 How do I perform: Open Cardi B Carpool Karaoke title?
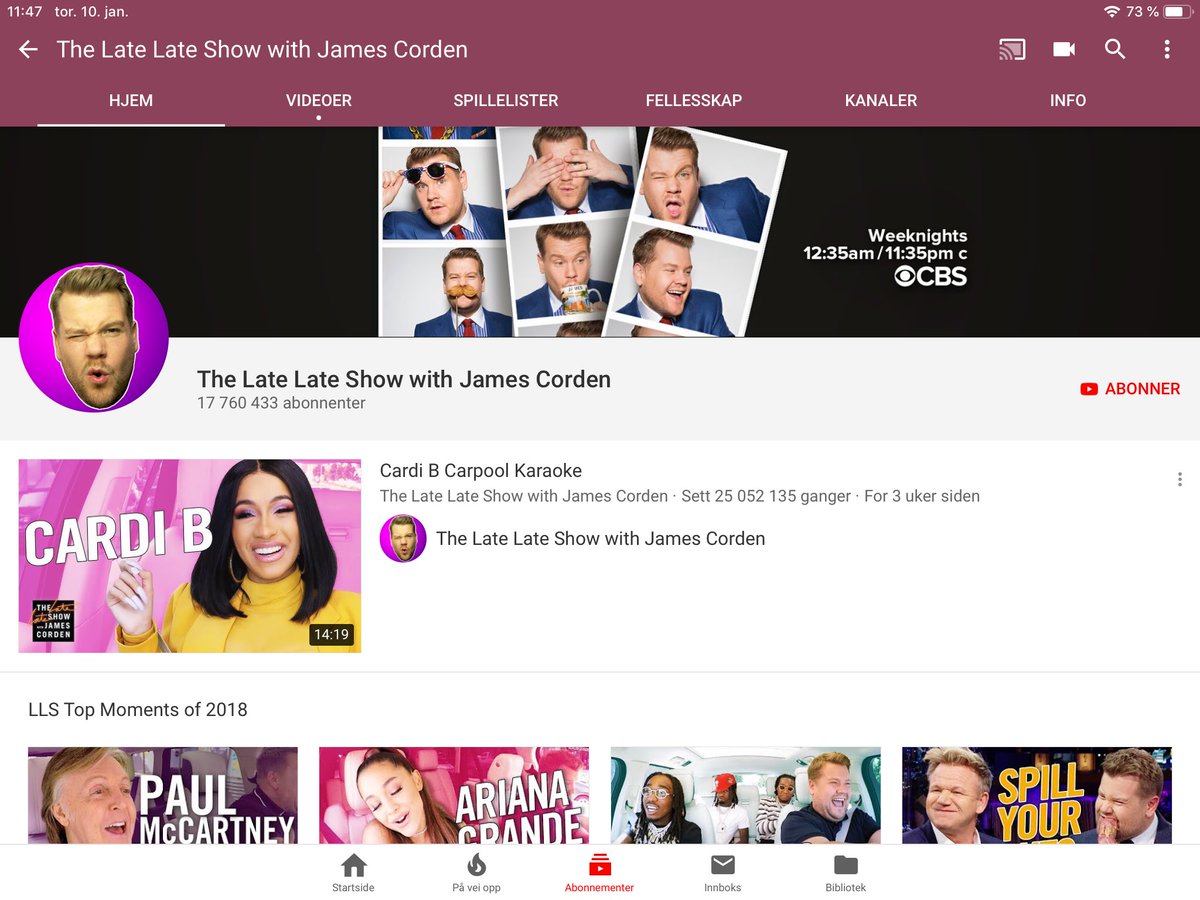[481, 471]
